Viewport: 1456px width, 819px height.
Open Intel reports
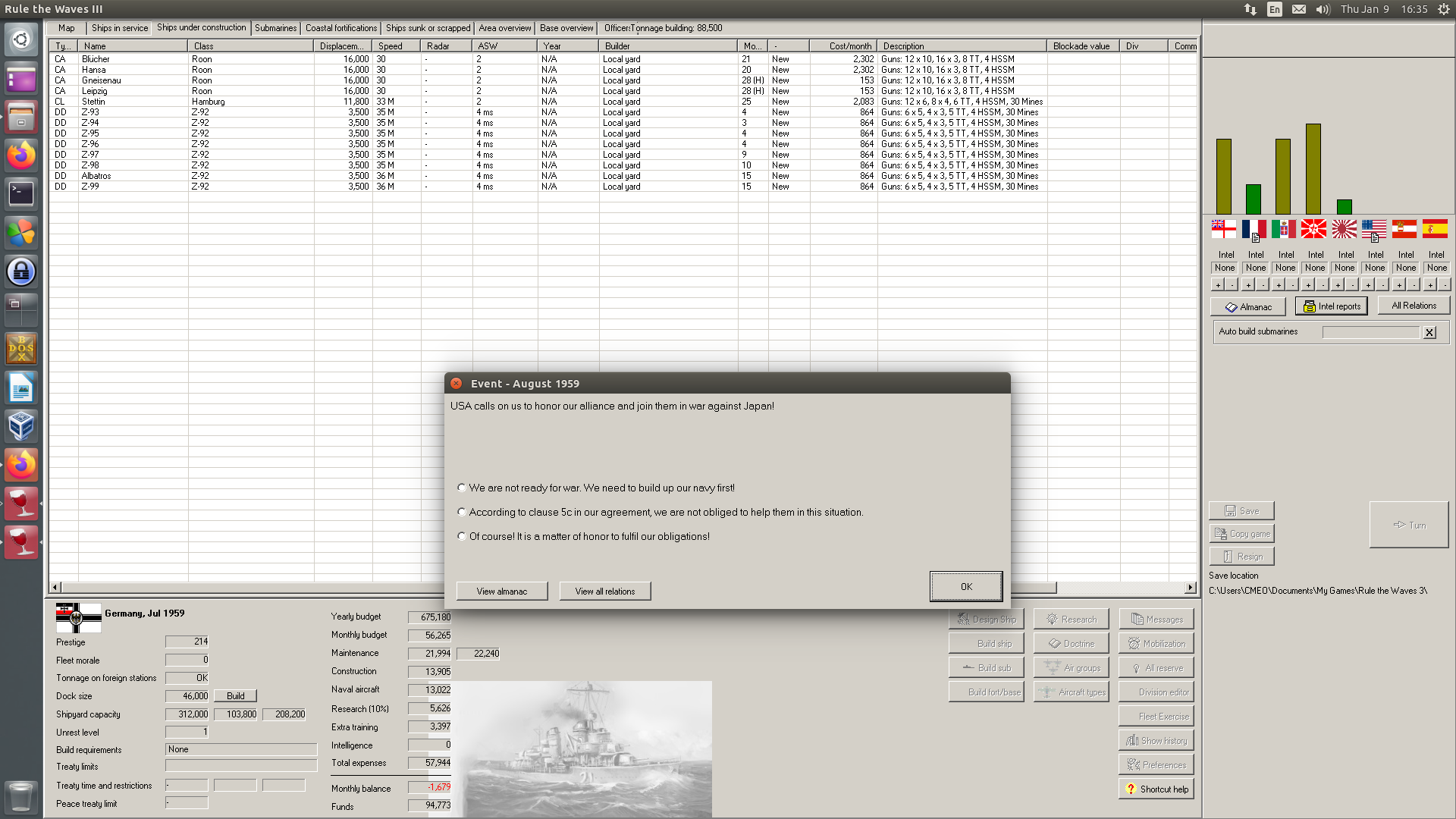tap(1332, 306)
